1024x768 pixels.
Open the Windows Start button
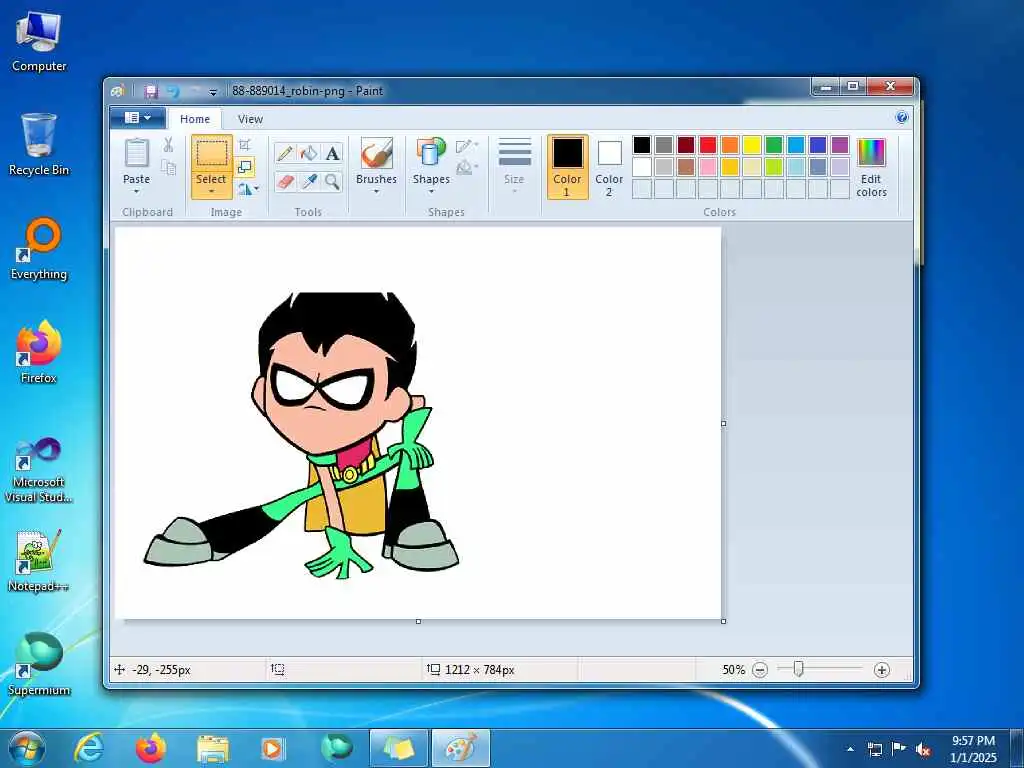tap(27, 748)
